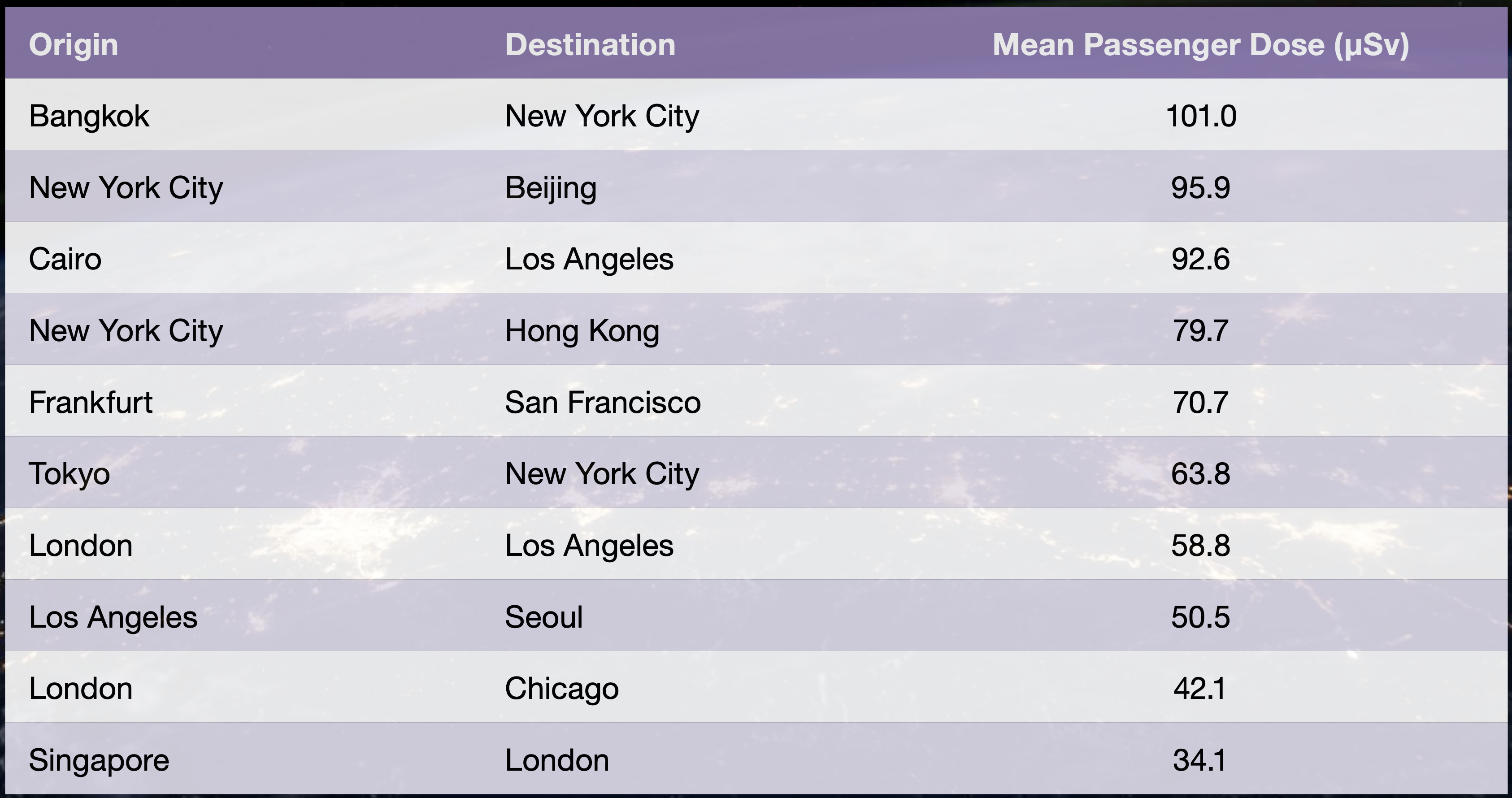Select the 92.6 dose cell
The image size is (1512, 798).
tap(1200, 259)
